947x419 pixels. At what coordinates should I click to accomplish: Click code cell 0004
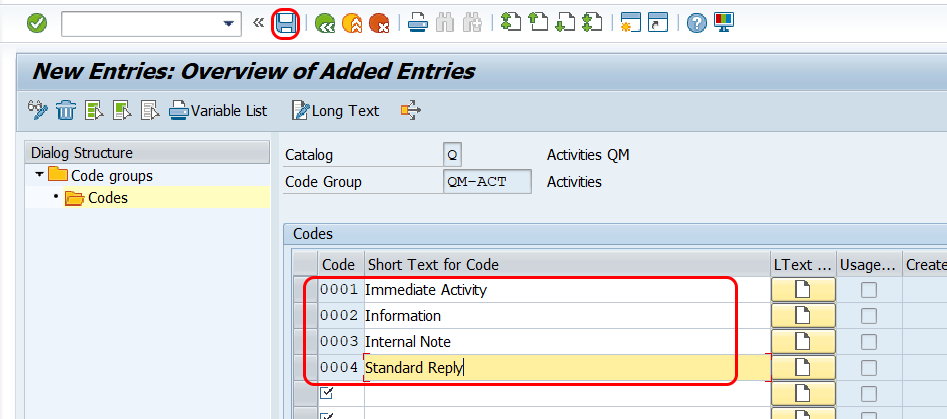pos(341,368)
